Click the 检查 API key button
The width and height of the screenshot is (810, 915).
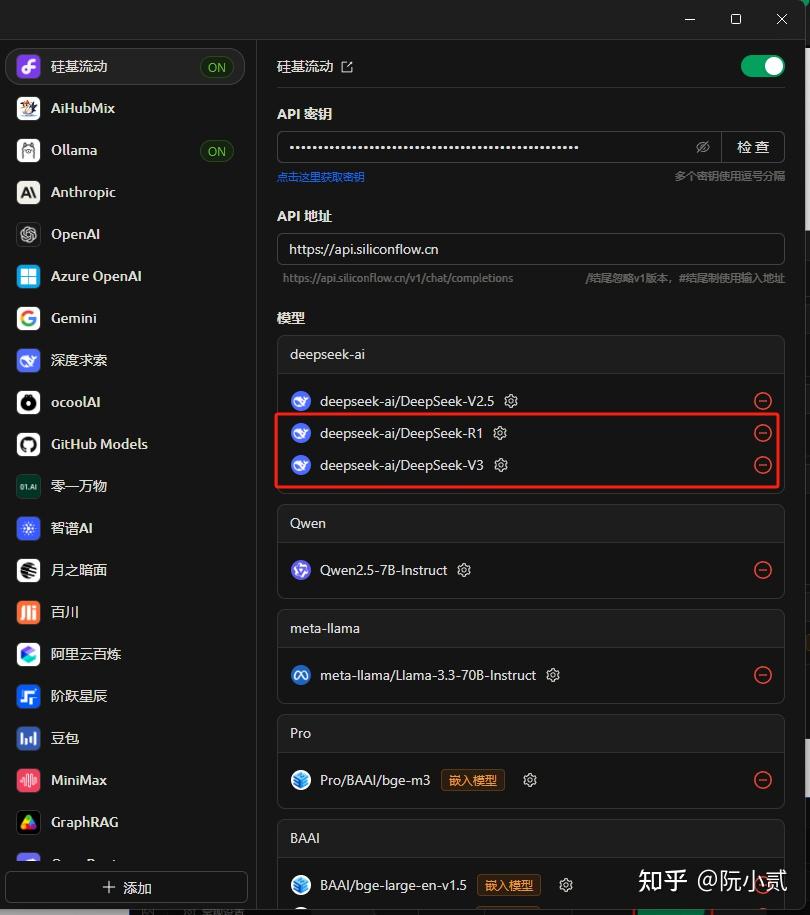coord(753,147)
